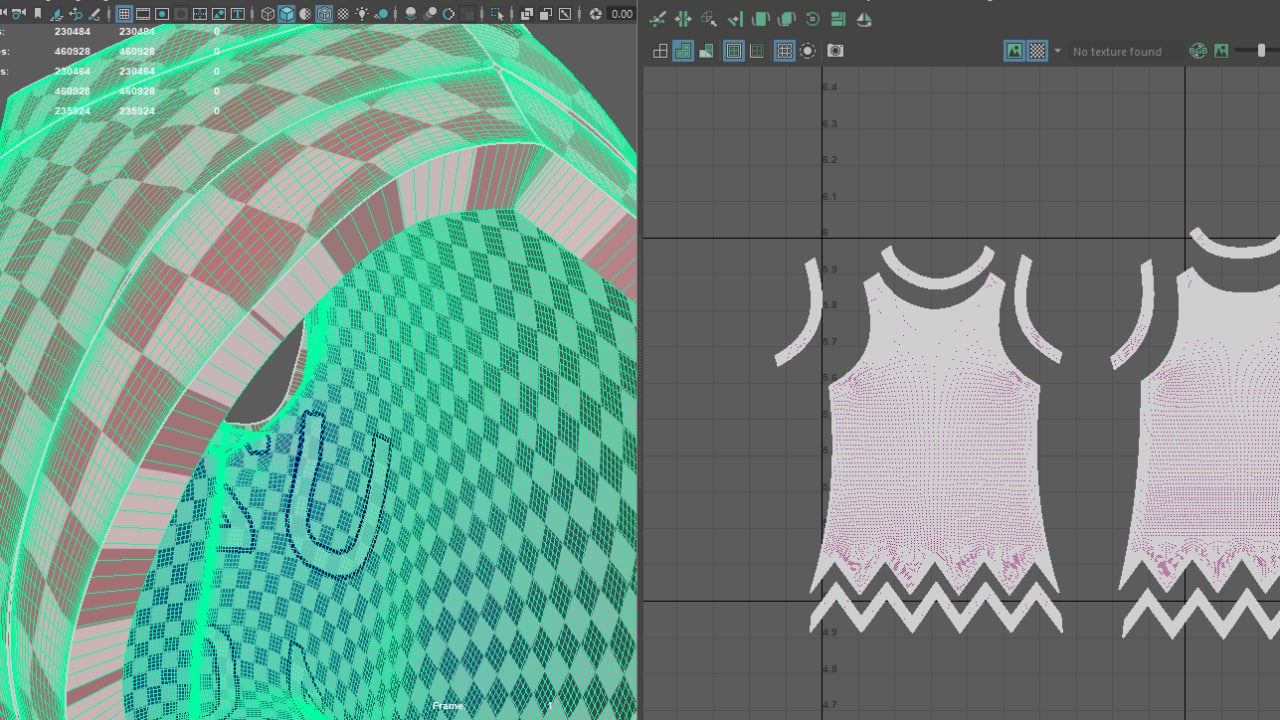Enable screen space ambient occlusion icon
This screenshot has width=1280, height=720.
point(411,14)
